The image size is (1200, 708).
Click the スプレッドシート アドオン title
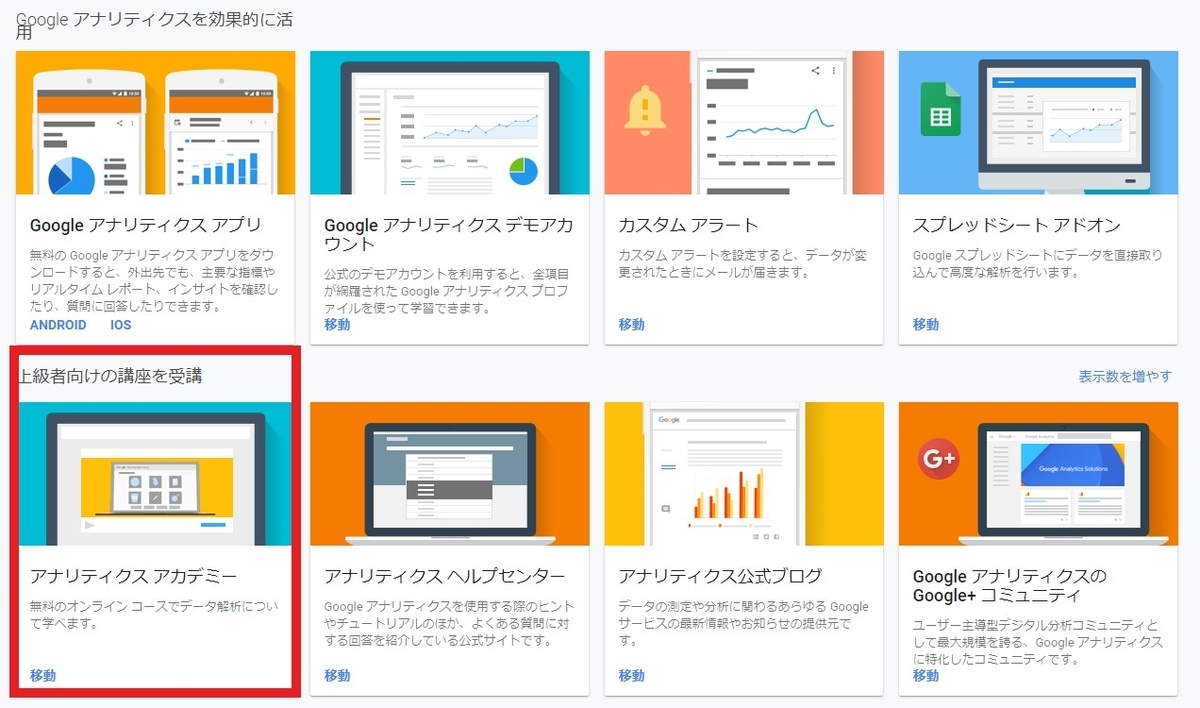click(1017, 225)
